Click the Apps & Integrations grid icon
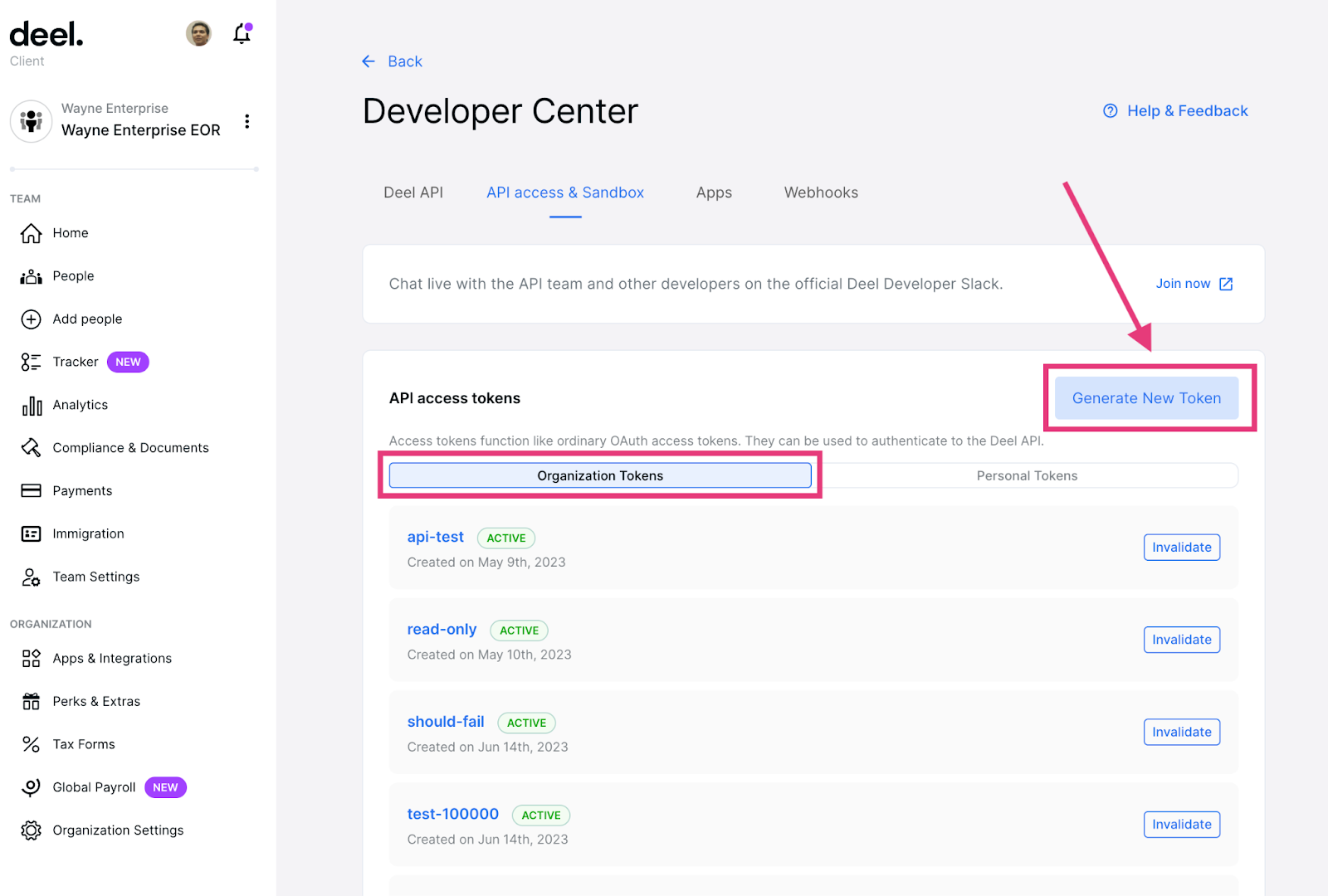Image resolution: width=1328 pixels, height=896 pixels. click(x=31, y=659)
